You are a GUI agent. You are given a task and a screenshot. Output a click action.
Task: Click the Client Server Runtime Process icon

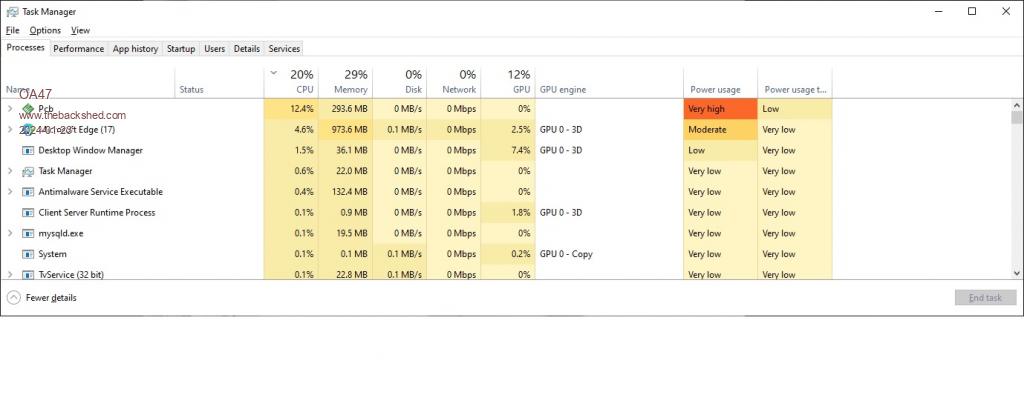click(x=27, y=213)
